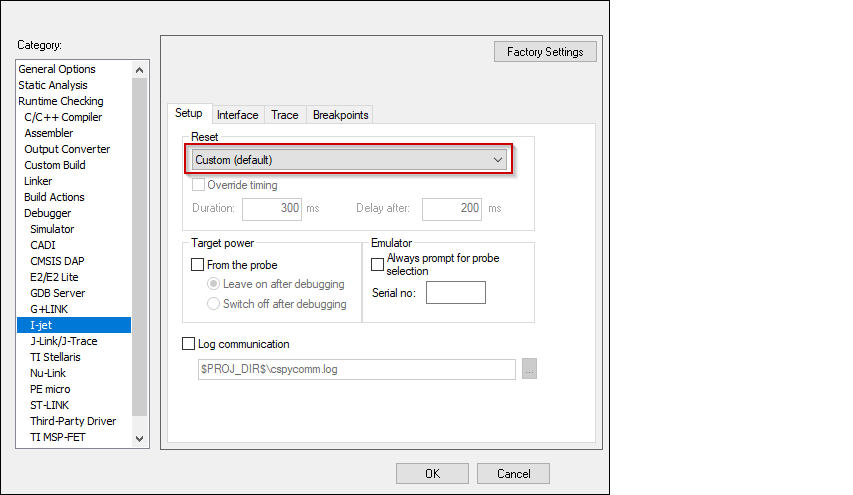Select CMSIS DAP in the category list
Viewport: 853px width, 495px height.
(57, 261)
